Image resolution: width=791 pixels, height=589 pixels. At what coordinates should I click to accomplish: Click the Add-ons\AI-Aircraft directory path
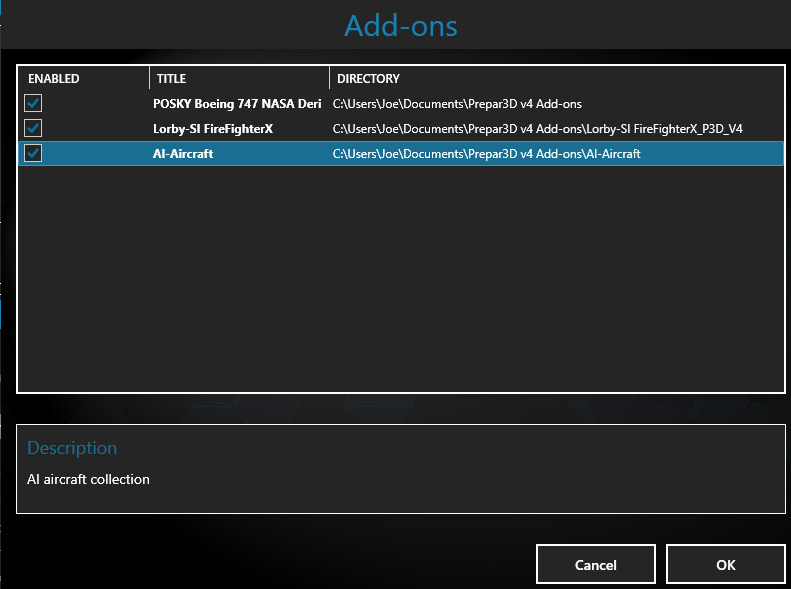tap(486, 153)
